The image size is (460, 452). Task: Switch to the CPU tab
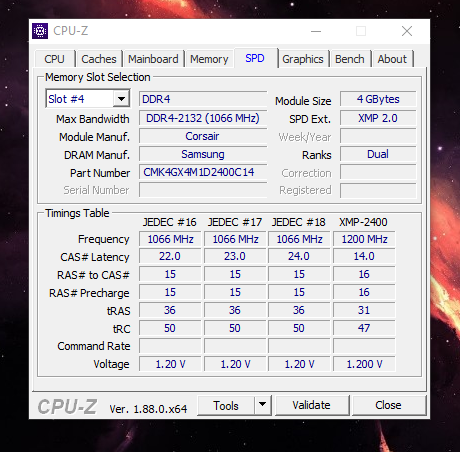click(x=54, y=59)
